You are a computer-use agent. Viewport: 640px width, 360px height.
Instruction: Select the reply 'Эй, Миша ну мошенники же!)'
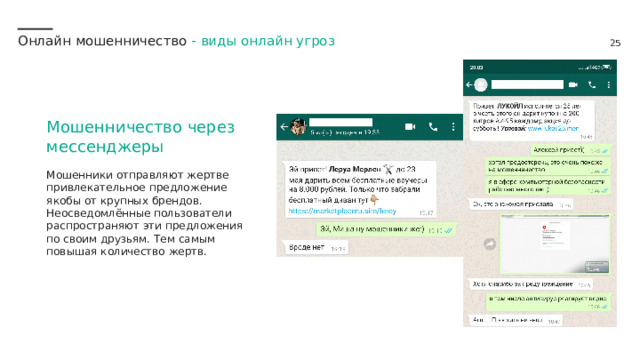(x=386, y=229)
